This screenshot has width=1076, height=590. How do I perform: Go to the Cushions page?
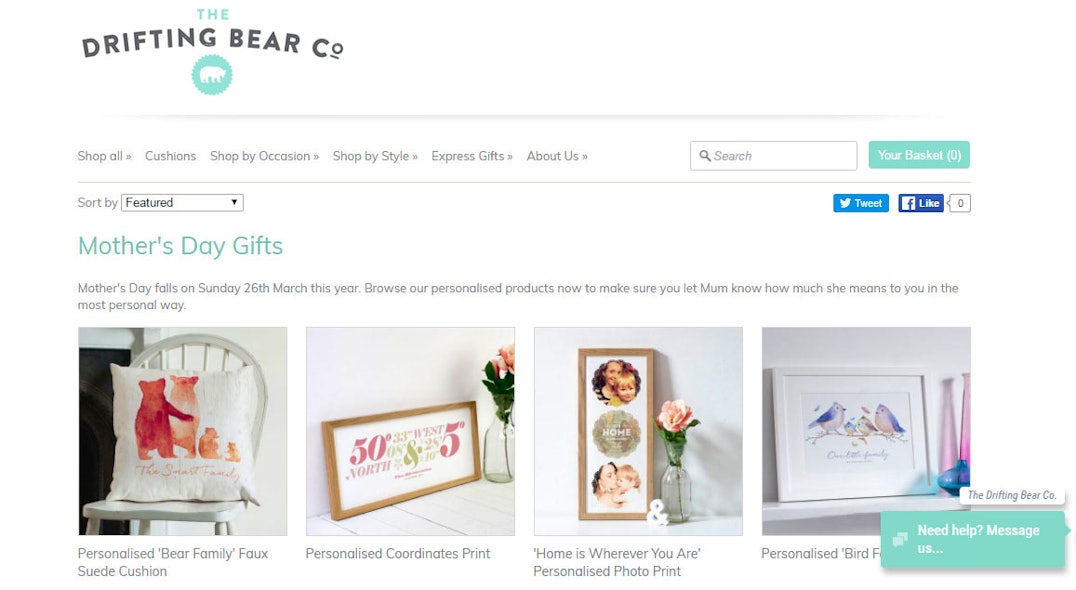point(170,156)
